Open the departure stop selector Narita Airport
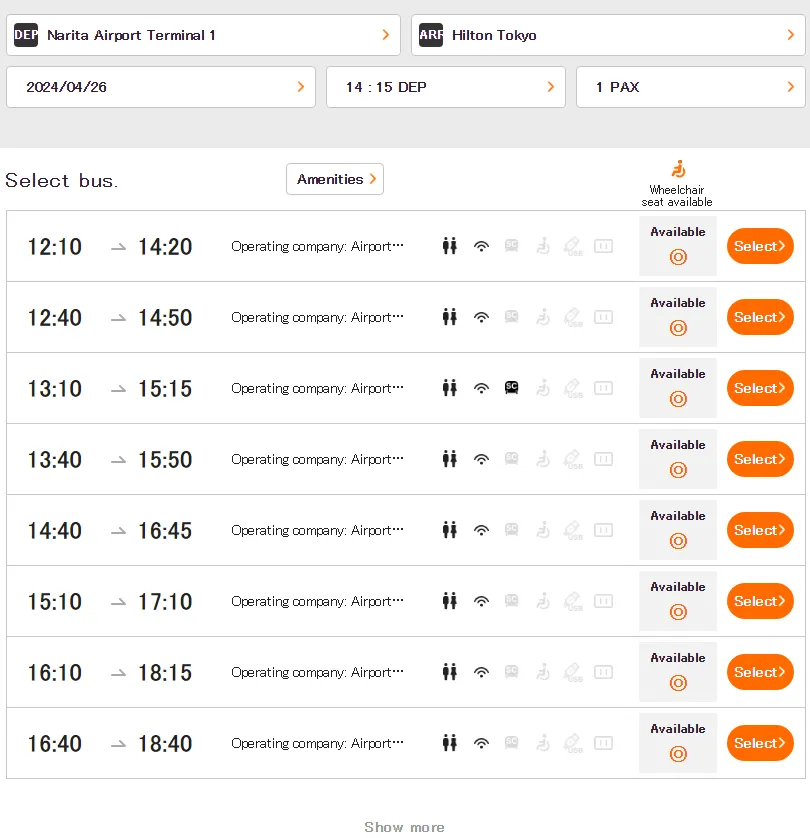The height and width of the screenshot is (838, 810). point(203,35)
